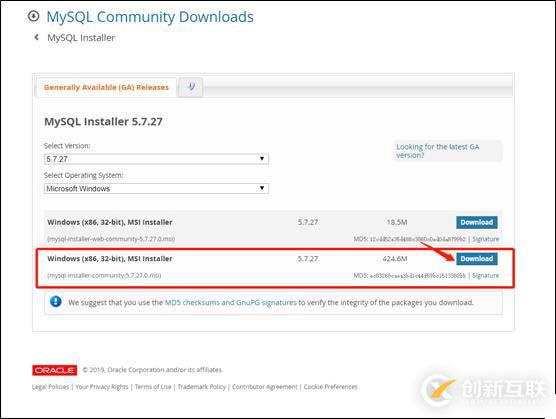Open Your Privacy Rights footer link

(x=102, y=387)
